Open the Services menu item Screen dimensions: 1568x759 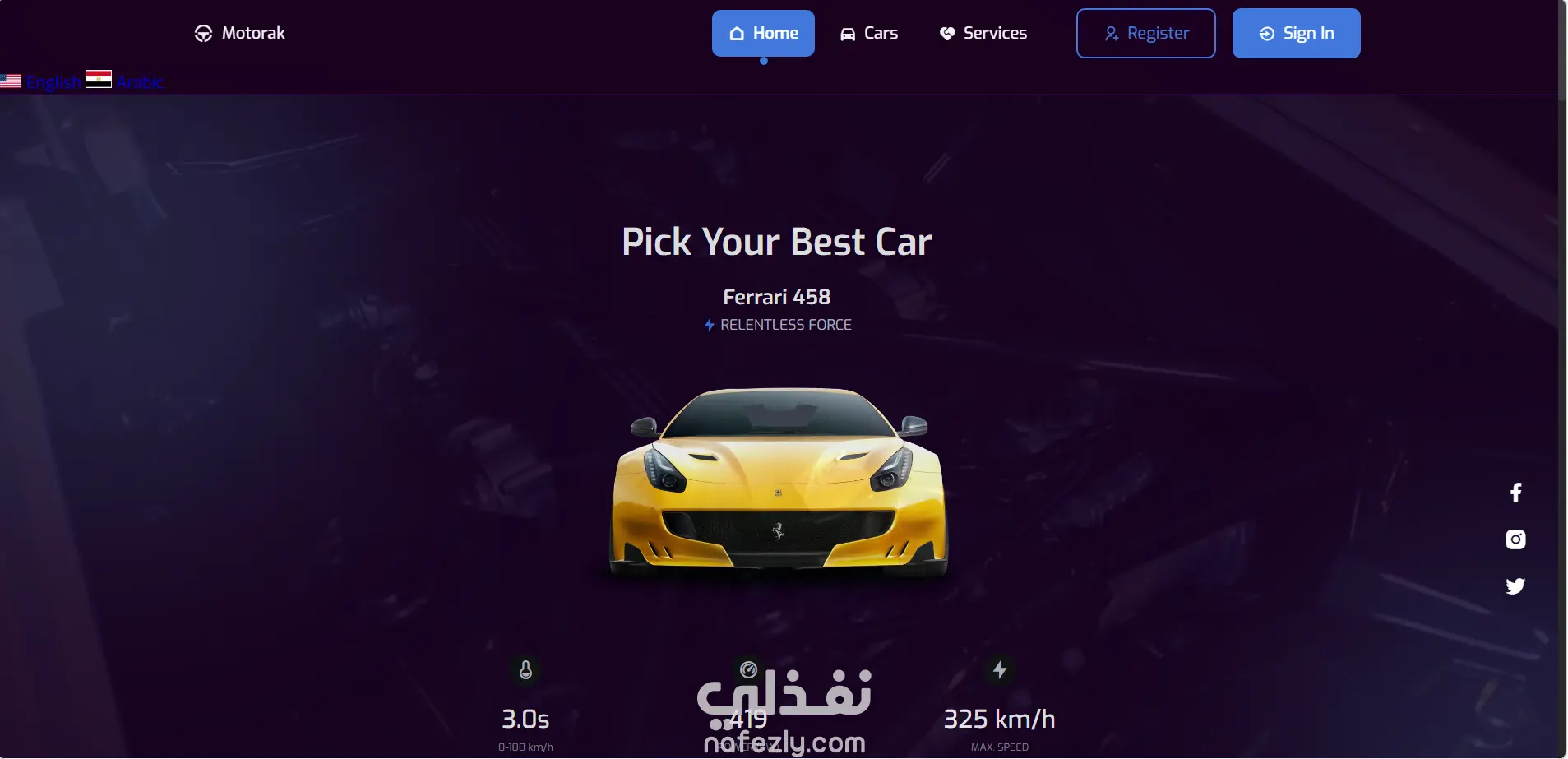click(x=983, y=33)
